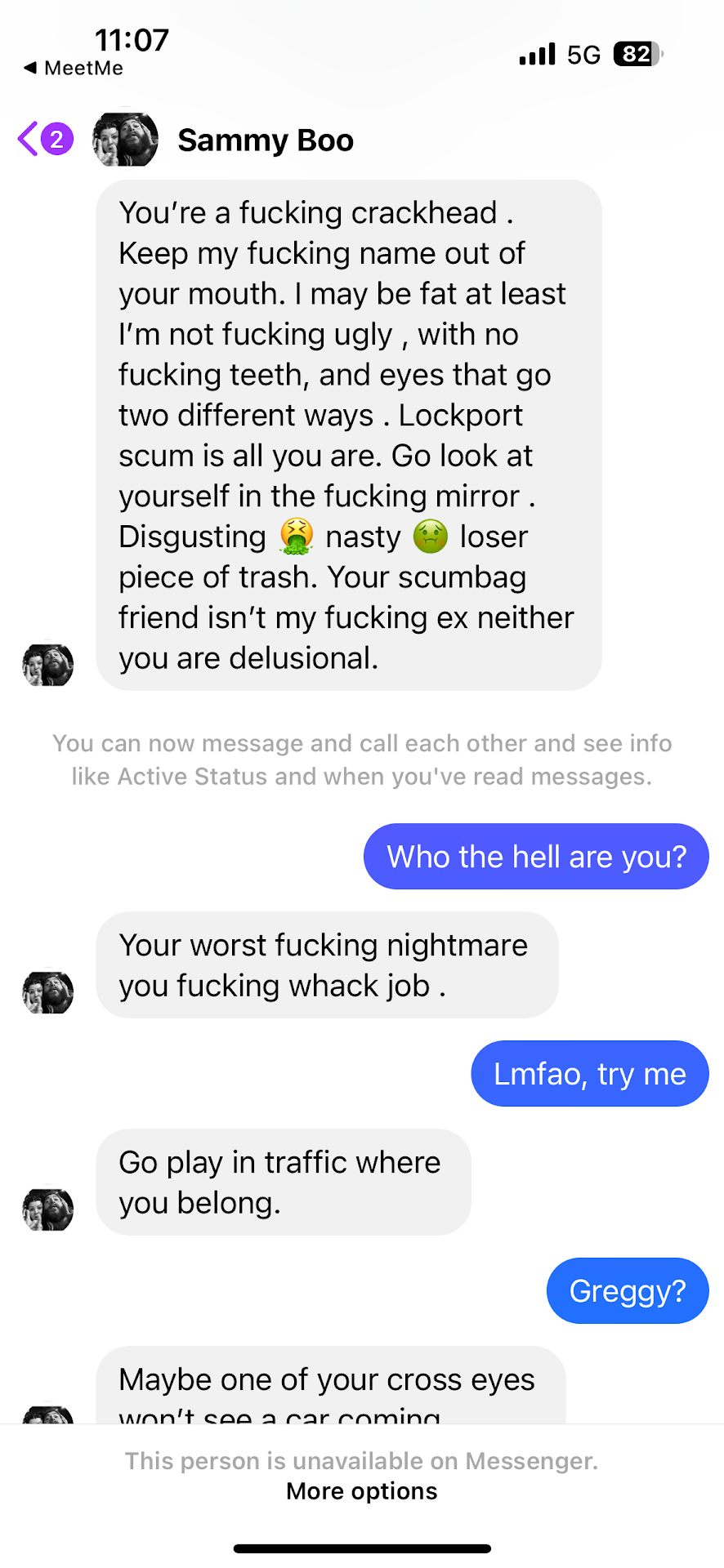The image size is (724, 1568).
Task: Select the "Lmfao, try me" message bubble
Action: [589, 1074]
